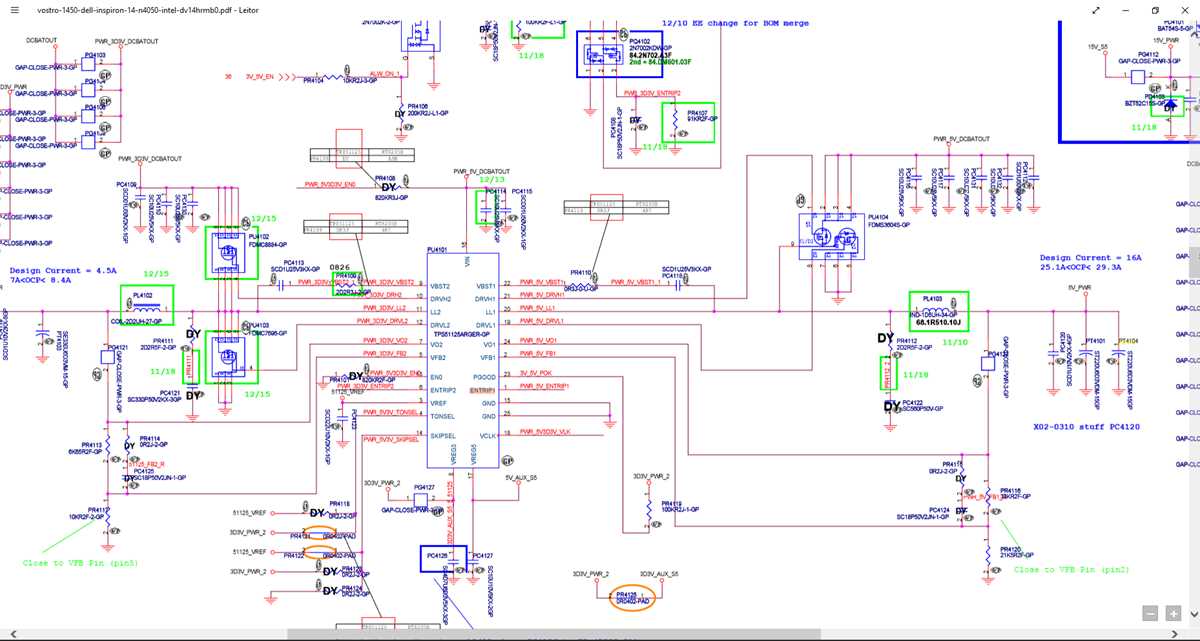Click the green date note '12/13'
Viewport: 1200px width, 641px height.
click(493, 180)
